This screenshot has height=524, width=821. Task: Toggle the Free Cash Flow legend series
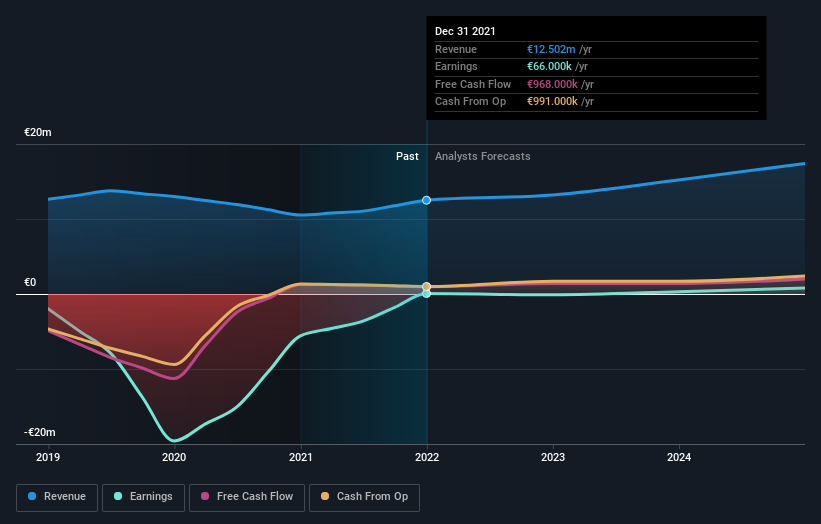(247, 497)
